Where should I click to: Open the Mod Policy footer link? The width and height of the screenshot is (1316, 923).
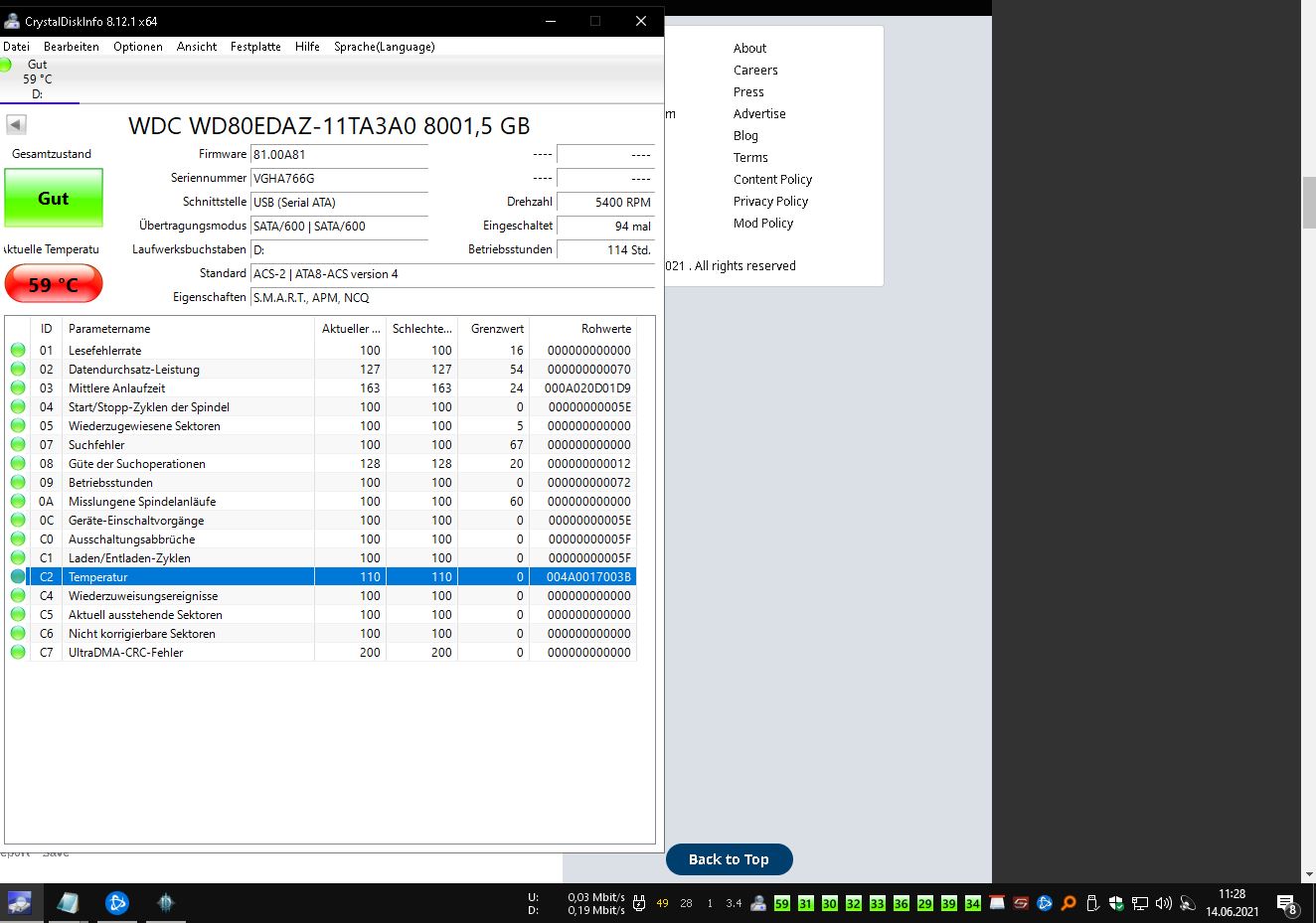[763, 223]
